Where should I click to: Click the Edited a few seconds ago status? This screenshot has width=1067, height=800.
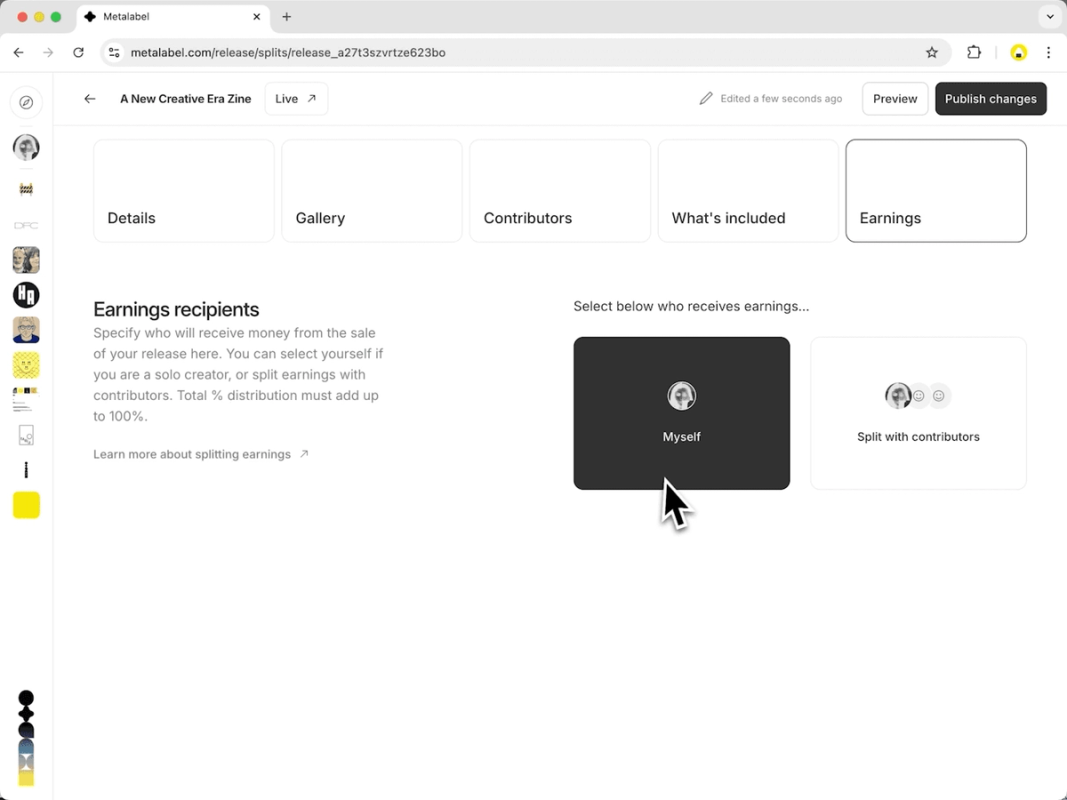click(x=781, y=99)
